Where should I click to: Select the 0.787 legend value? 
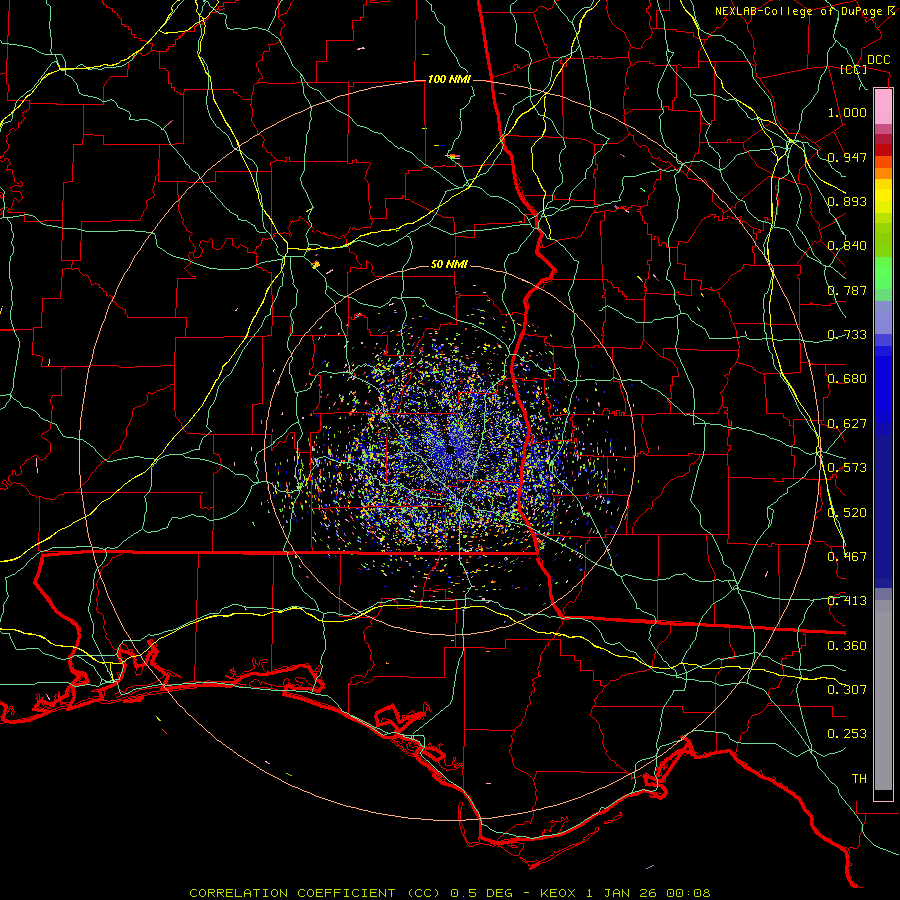pyautogui.click(x=847, y=290)
